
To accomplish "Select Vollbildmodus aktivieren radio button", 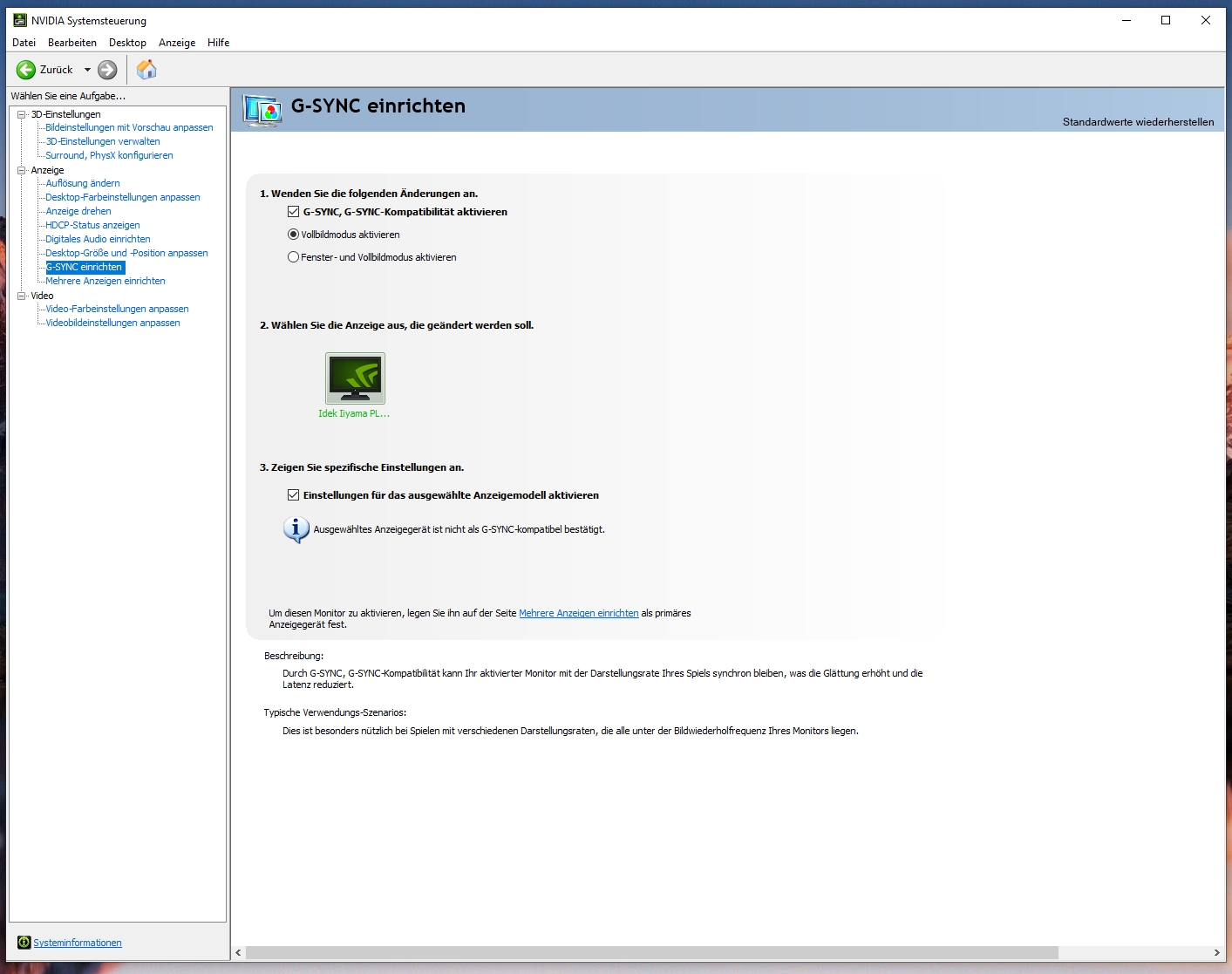I will tap(294, 235).
